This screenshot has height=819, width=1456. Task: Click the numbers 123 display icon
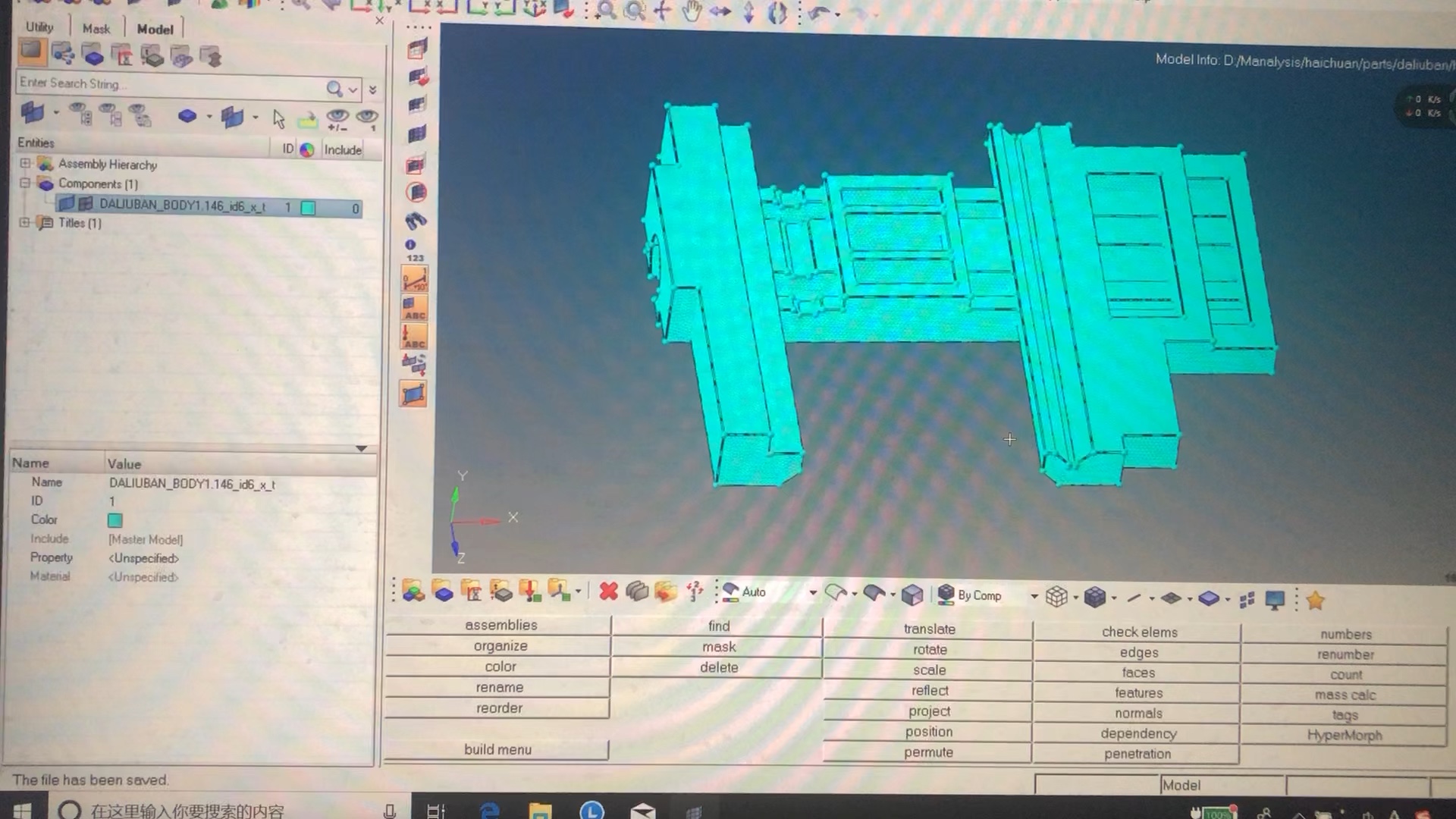414,250
